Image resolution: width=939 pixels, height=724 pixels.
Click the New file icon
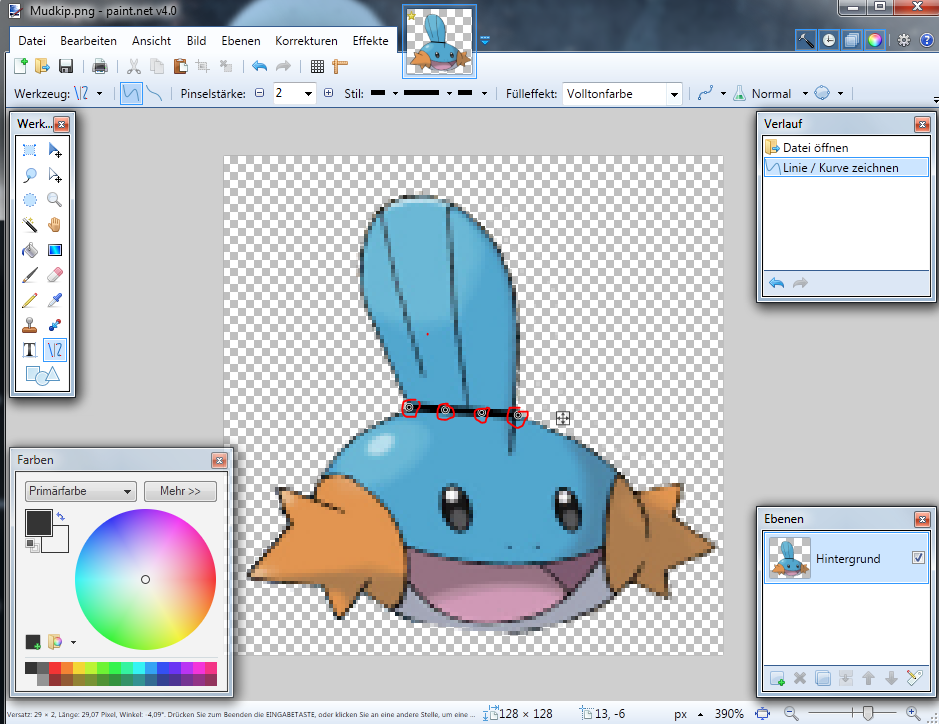click(x=20, y=66)
